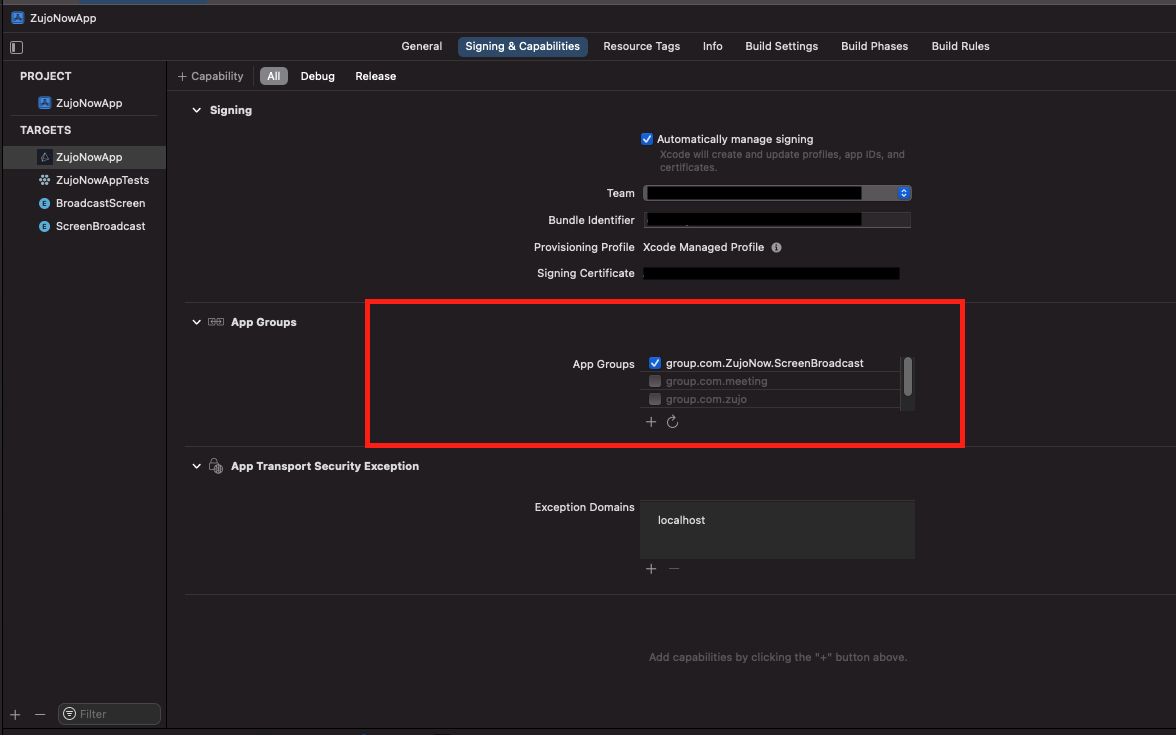Open the Build Phases tab
Screen dimensions: 1176x735
click(x=874, y=46)
